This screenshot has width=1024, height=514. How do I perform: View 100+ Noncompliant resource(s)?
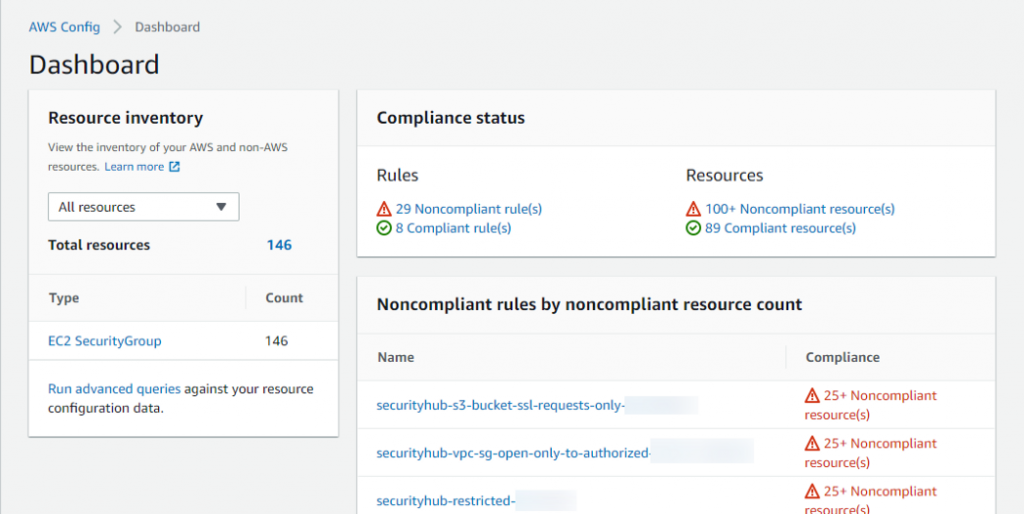[799, 209]
